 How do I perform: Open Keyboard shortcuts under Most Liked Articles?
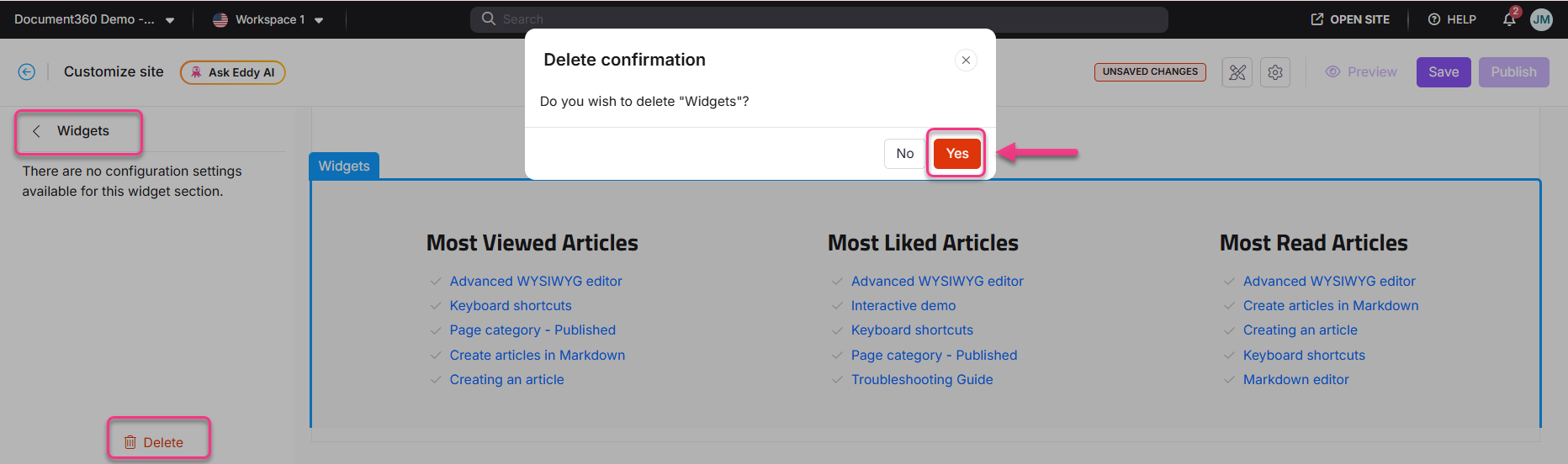click(x=912, y=330)
